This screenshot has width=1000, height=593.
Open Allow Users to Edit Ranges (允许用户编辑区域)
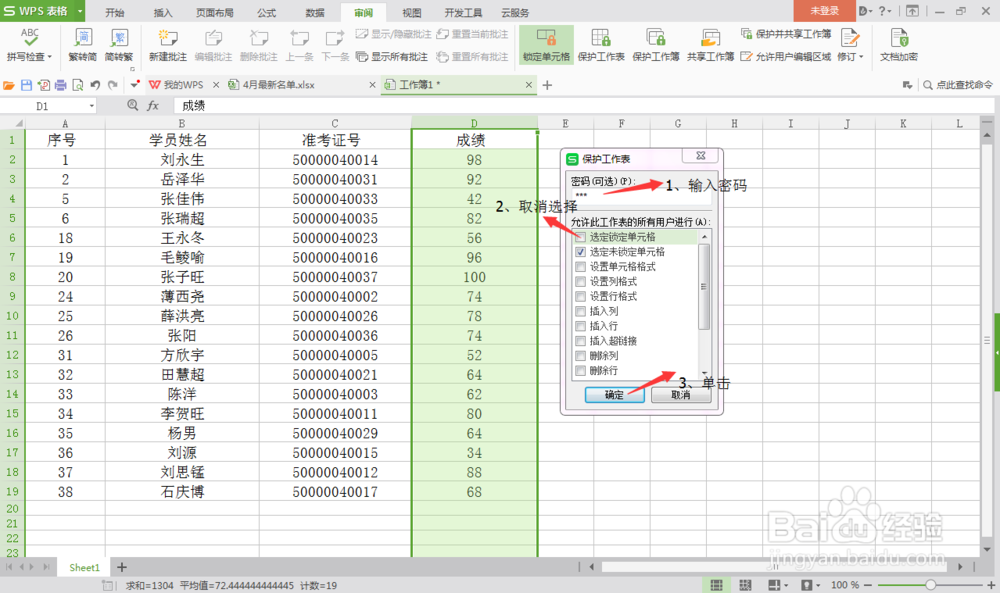coord(786,57)
